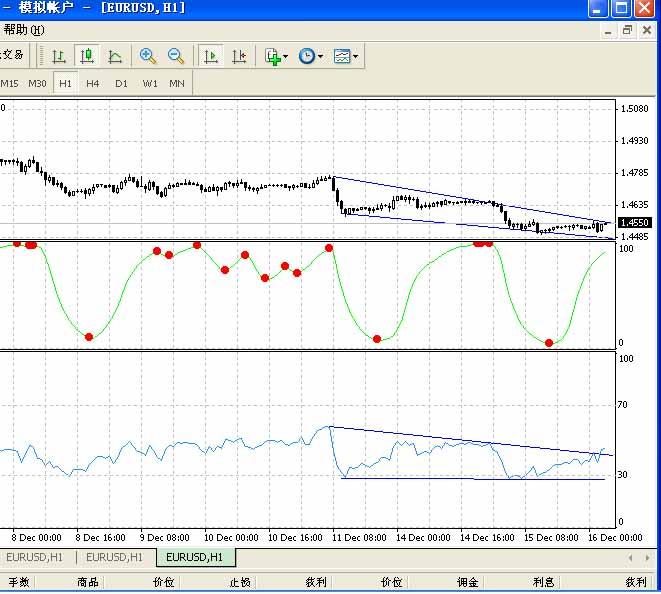The image size is (661, 594).
Task: Click the 11 Dec 08:00 time label
Action: tap(359, 538)
